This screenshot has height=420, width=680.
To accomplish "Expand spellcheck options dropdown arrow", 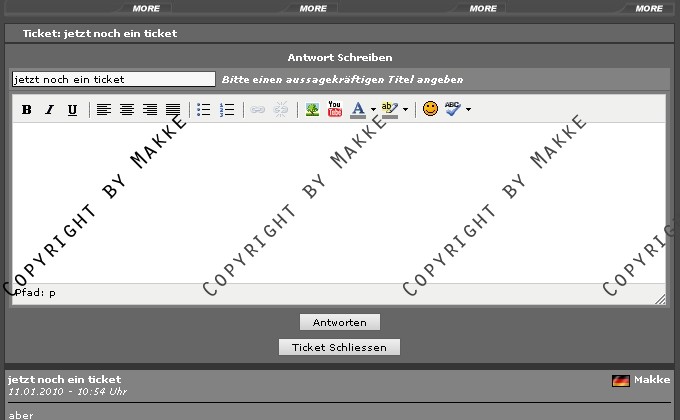I will pos(468,110).
